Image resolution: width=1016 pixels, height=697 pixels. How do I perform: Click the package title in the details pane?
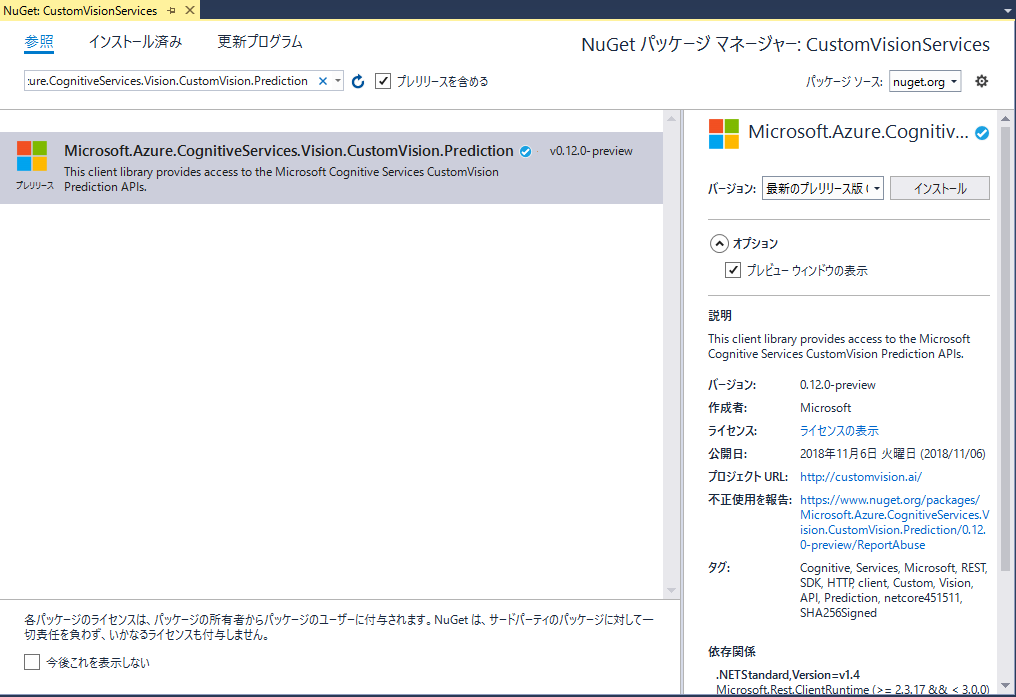click(858, 132)
